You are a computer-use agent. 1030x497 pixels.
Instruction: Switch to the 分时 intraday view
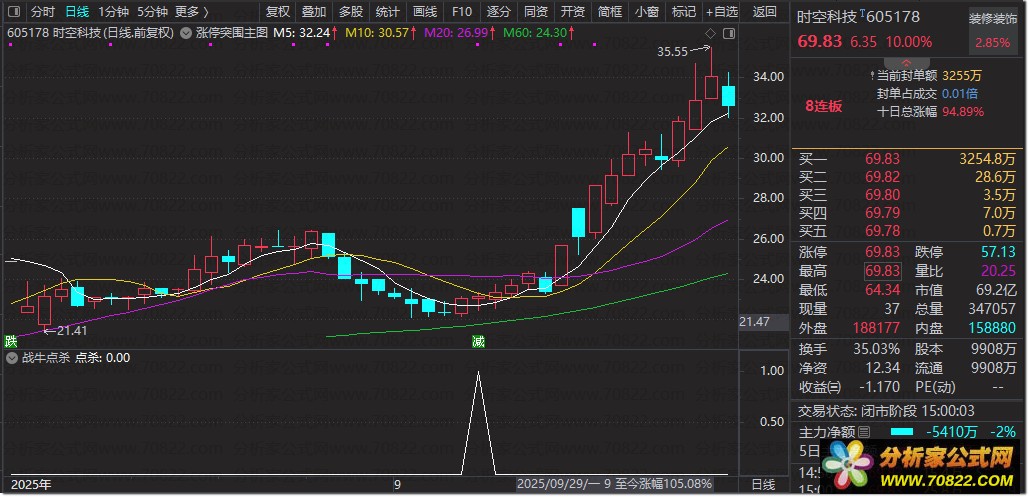(x=42, y=12)
